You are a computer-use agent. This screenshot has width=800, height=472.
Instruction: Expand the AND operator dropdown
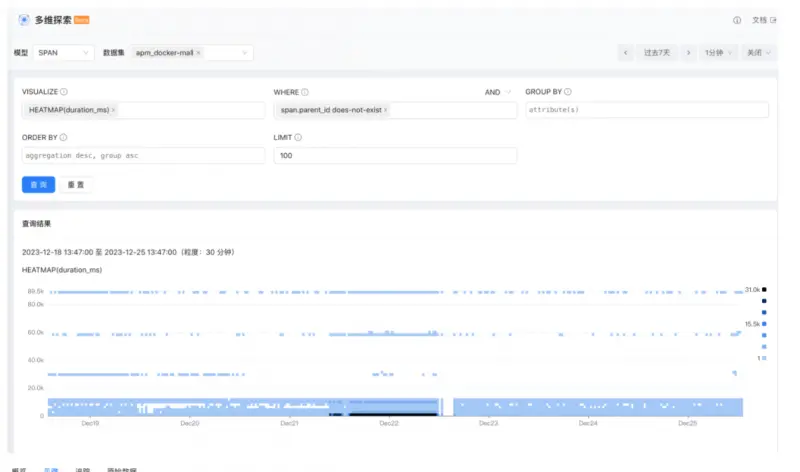point(498,92)
